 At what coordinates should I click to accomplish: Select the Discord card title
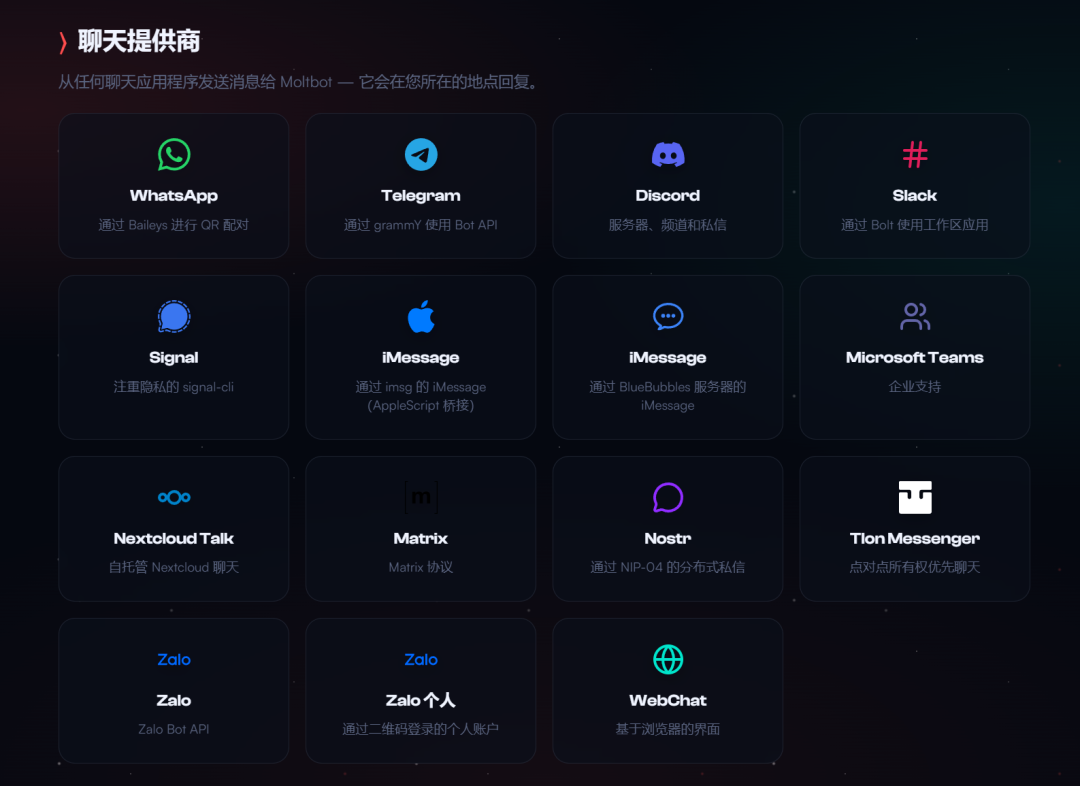click(x=667, y=196)
